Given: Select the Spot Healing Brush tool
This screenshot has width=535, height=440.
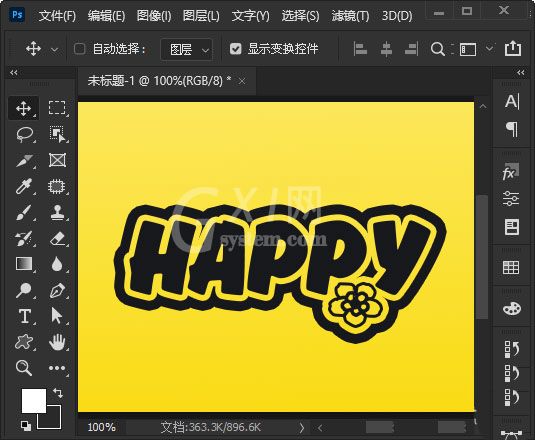Looking at the screenshot, I should click(56, 187).
